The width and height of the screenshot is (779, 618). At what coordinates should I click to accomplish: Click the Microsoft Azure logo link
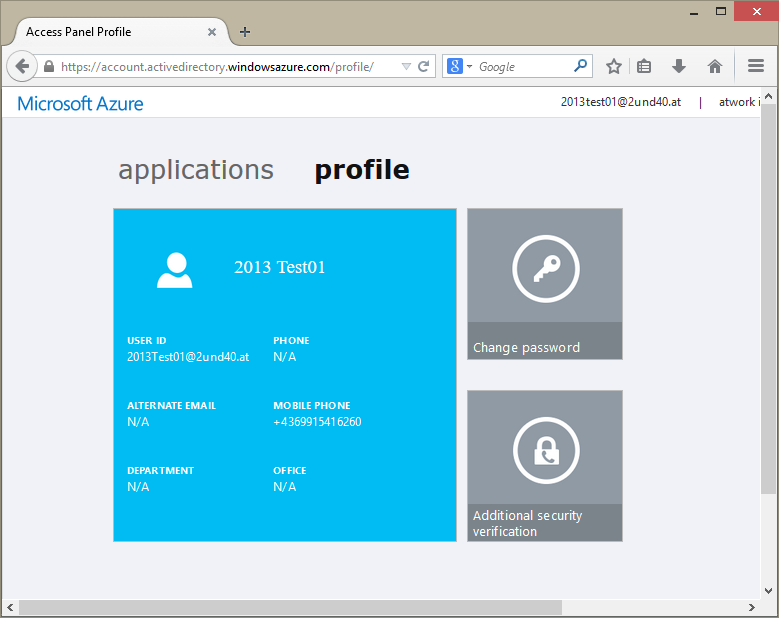click(x=80, y=103)
